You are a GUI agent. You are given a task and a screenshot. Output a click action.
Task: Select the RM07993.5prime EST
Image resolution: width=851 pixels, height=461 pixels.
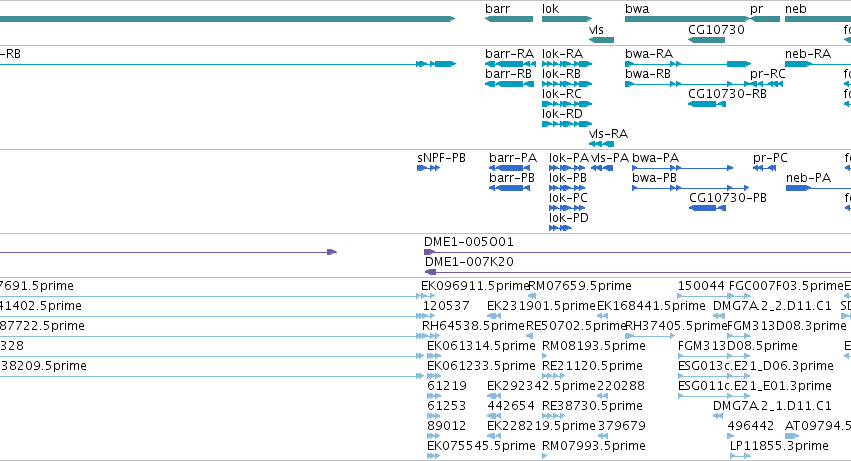click(x=545, y=456)
